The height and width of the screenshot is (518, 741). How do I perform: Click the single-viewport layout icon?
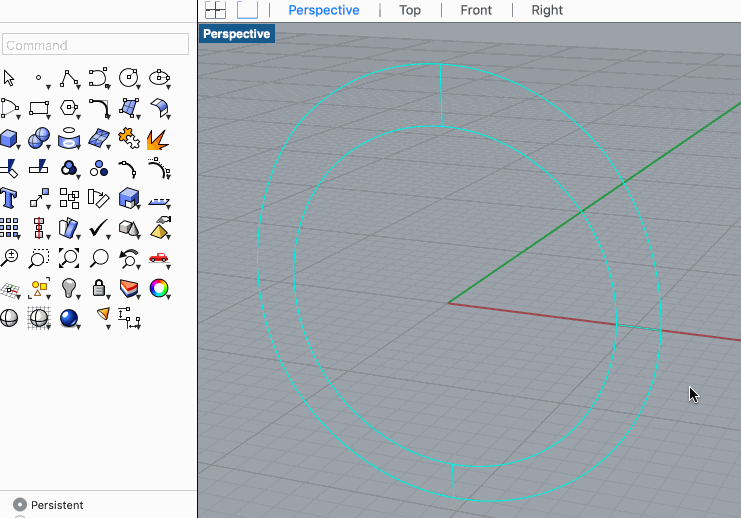point(248,9)
